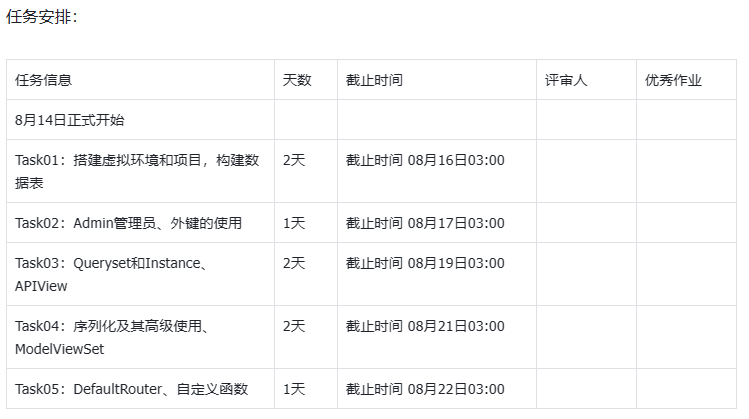Click the Task02 Admin管理员 task cell
This screenshot has width=749, height=419.
[x=128, y=223]
